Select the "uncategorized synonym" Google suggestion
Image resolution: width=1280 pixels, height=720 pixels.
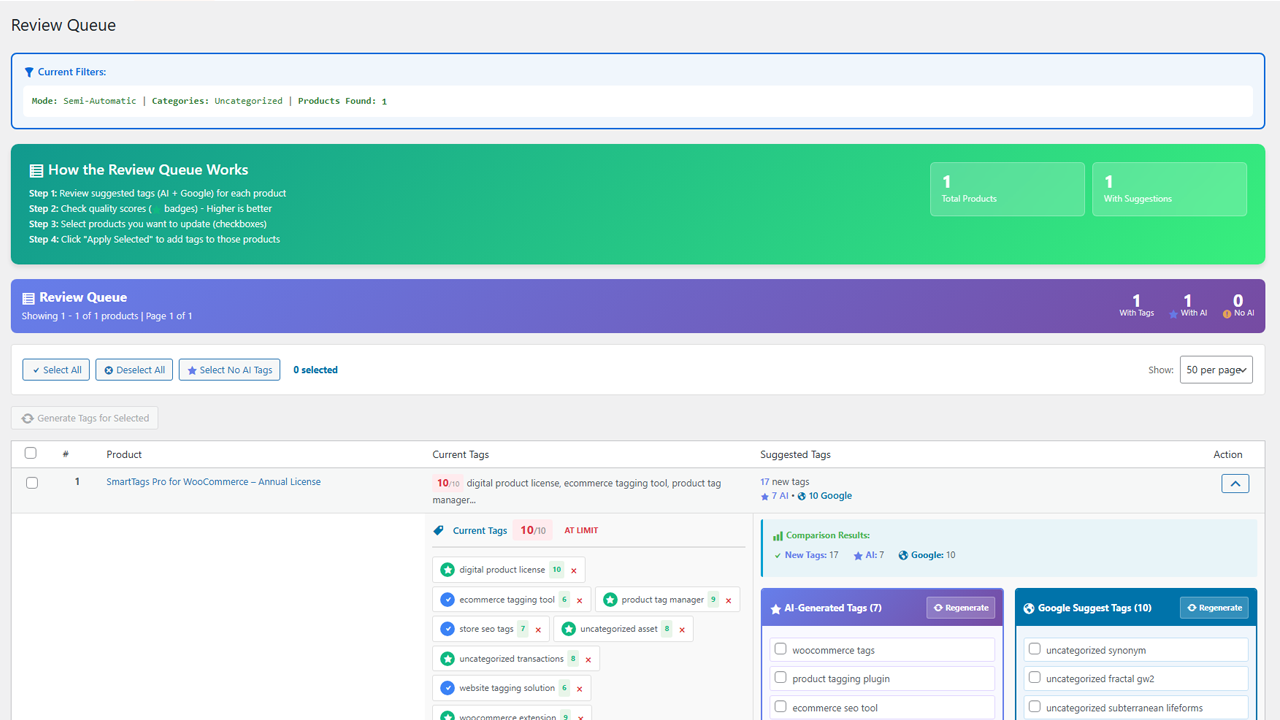(1034, 648)
